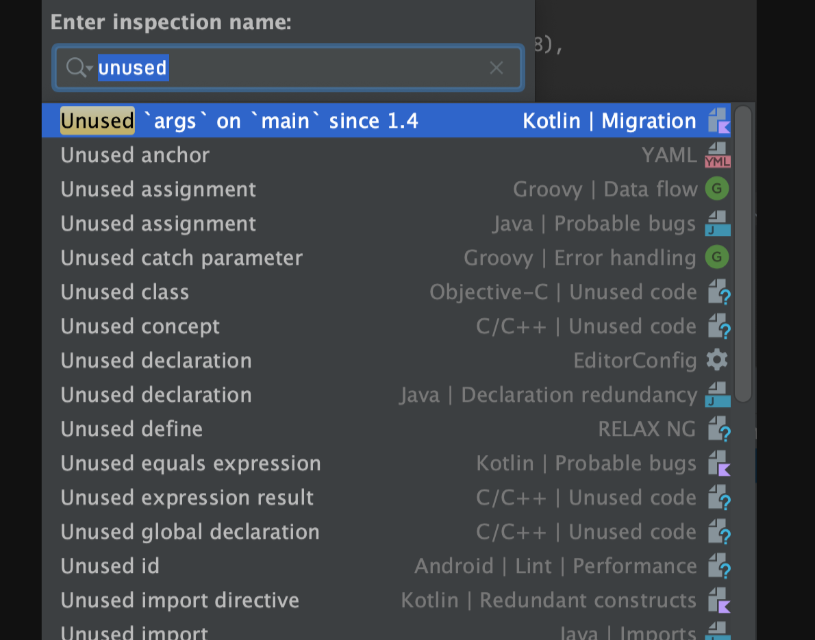Click the RELAX NG icon beside "Unused define"
Screen dimensions: 815x640
[718, 429]
